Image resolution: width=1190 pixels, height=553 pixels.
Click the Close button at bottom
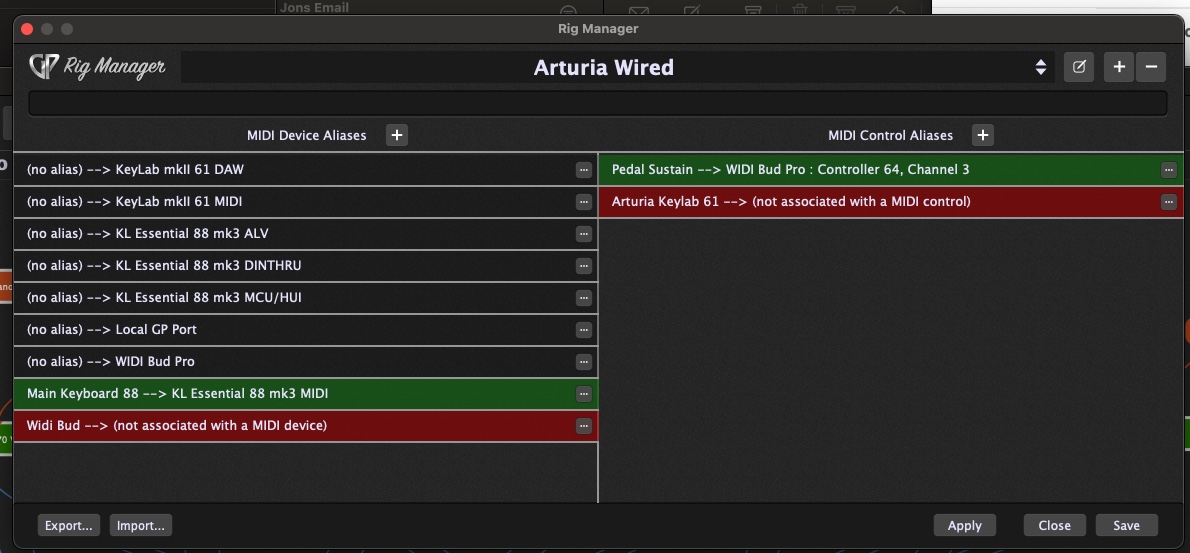click(1054, 525)
